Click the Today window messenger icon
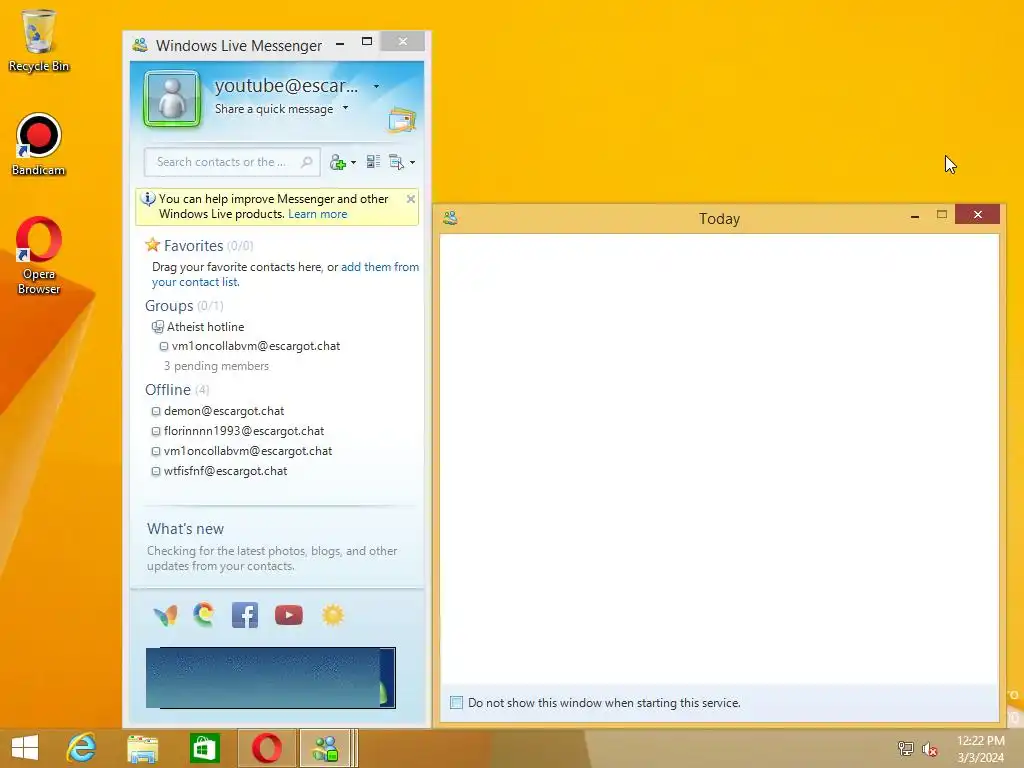1024x768 pixels. point(450,218)
